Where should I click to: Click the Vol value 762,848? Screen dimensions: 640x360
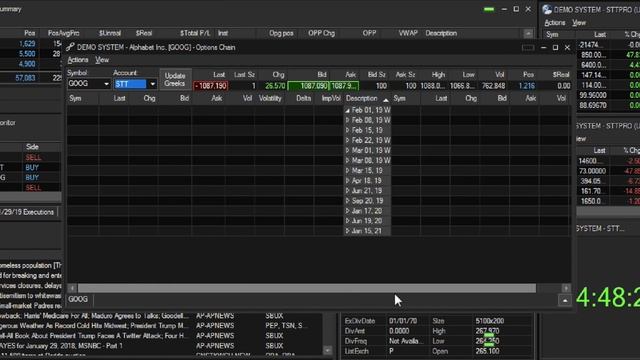[493, 86]
